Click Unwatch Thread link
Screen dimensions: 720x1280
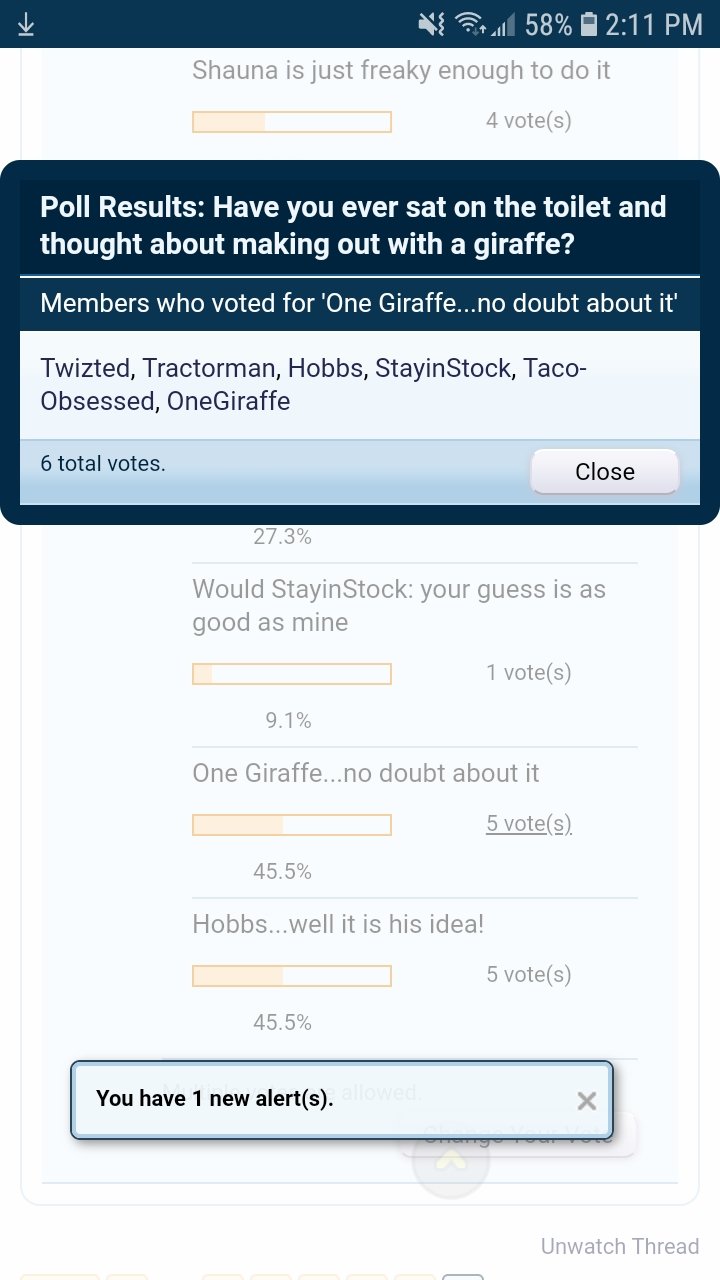click(620, 1246)
